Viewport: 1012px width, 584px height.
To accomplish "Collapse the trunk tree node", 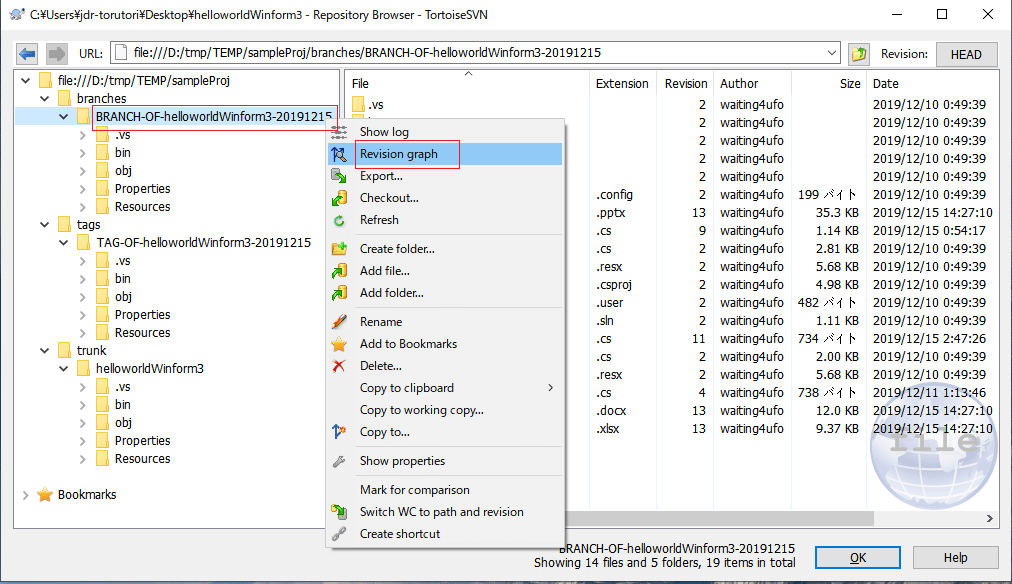I will point(45,350).
